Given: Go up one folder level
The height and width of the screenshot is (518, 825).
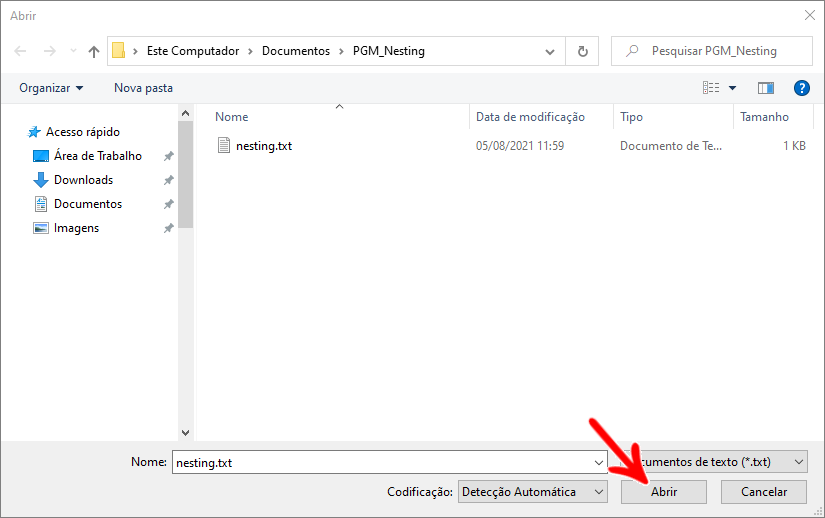Looking at the screenshot, I should coord(94,51).
